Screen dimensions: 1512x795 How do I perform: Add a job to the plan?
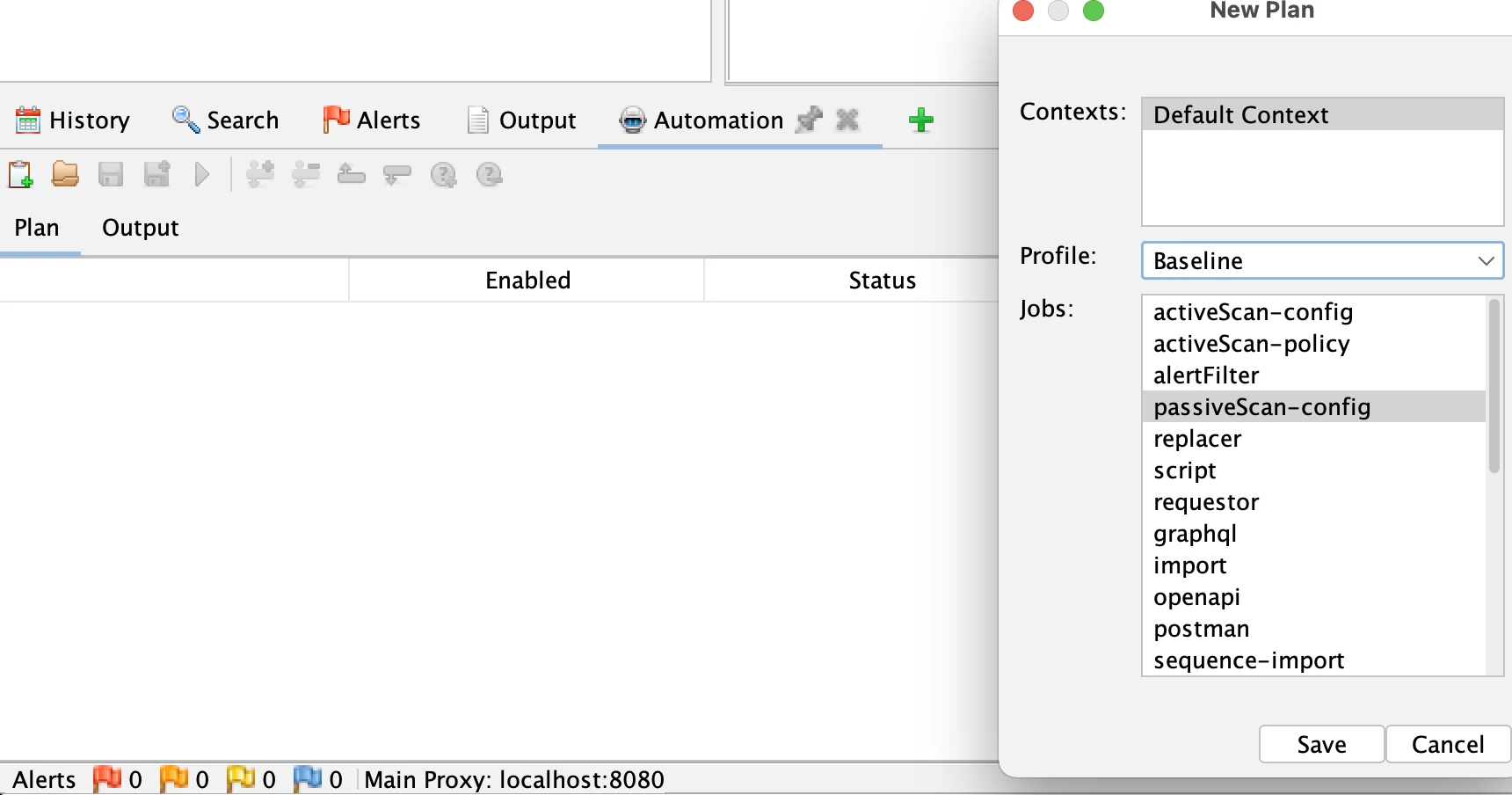click(x=260, y=174)
